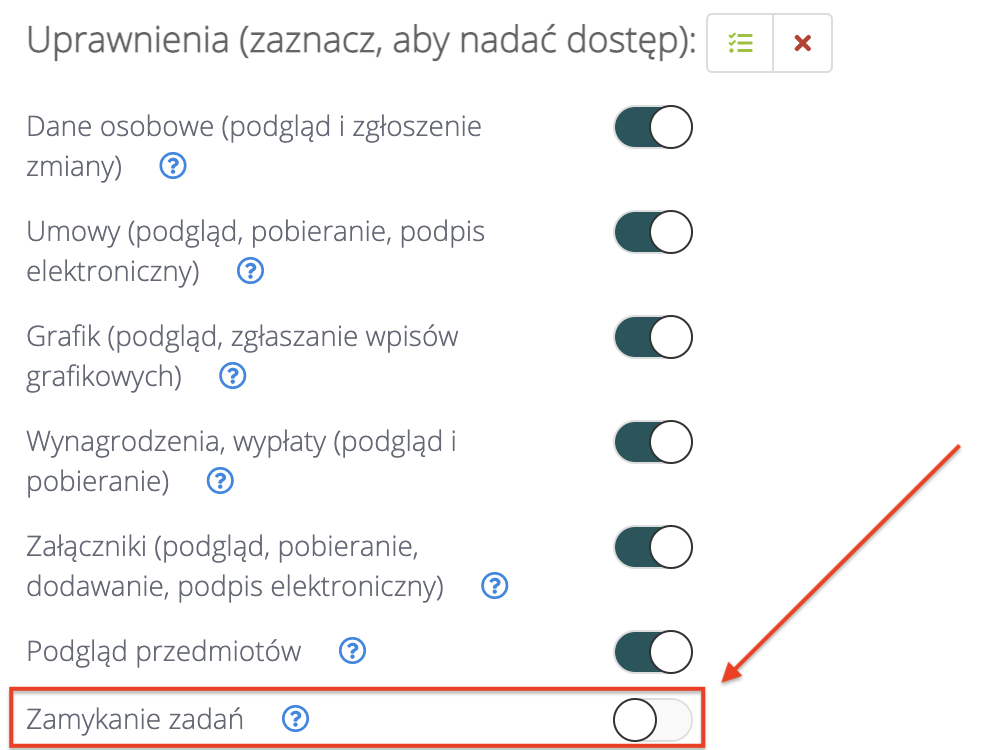
Task: Turn off Podgląd przedmiotów toggle
Action: pyautogui.click(x=653, y=652)
